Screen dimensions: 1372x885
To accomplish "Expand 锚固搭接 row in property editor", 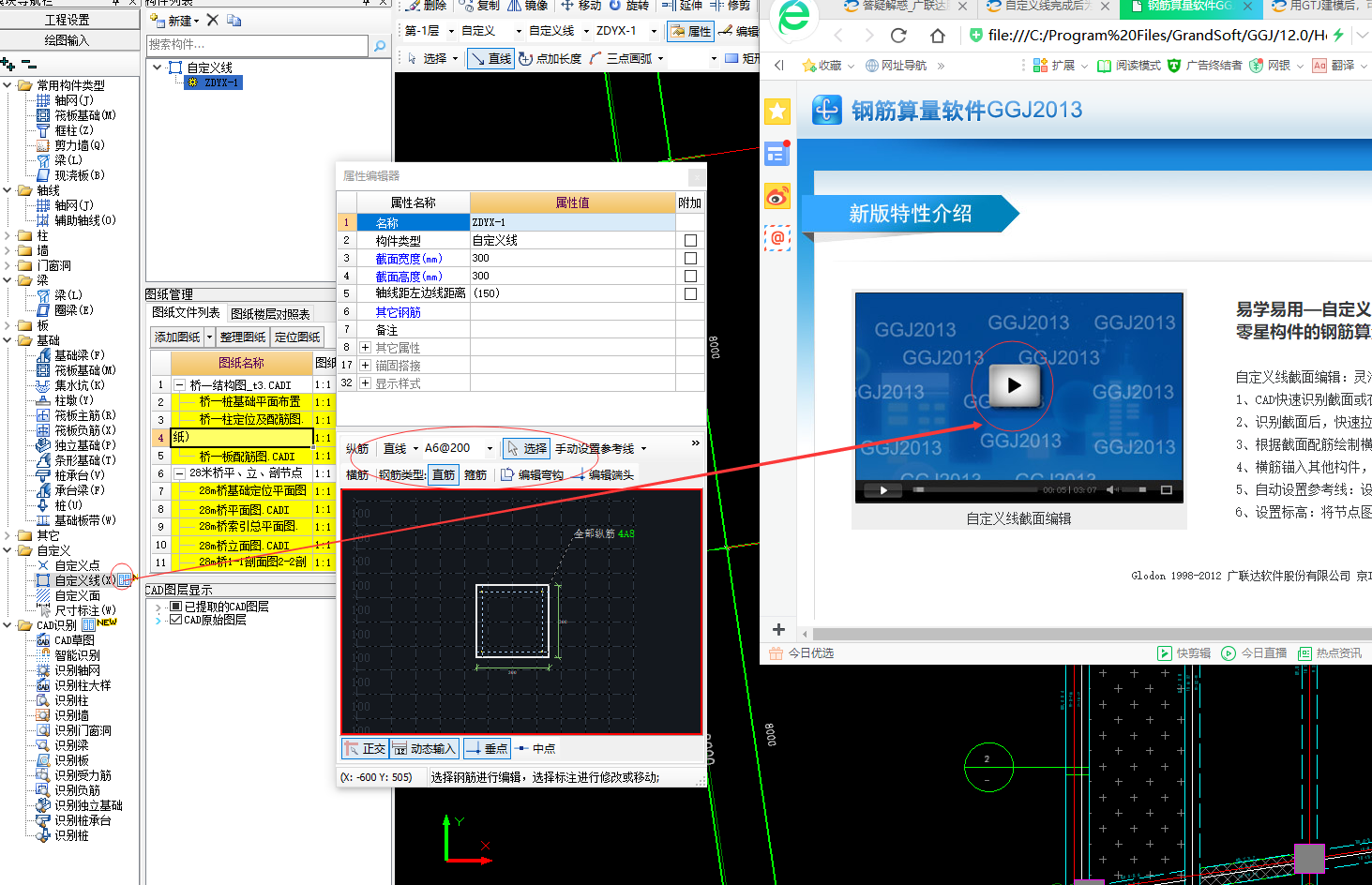I will point(365,366).
